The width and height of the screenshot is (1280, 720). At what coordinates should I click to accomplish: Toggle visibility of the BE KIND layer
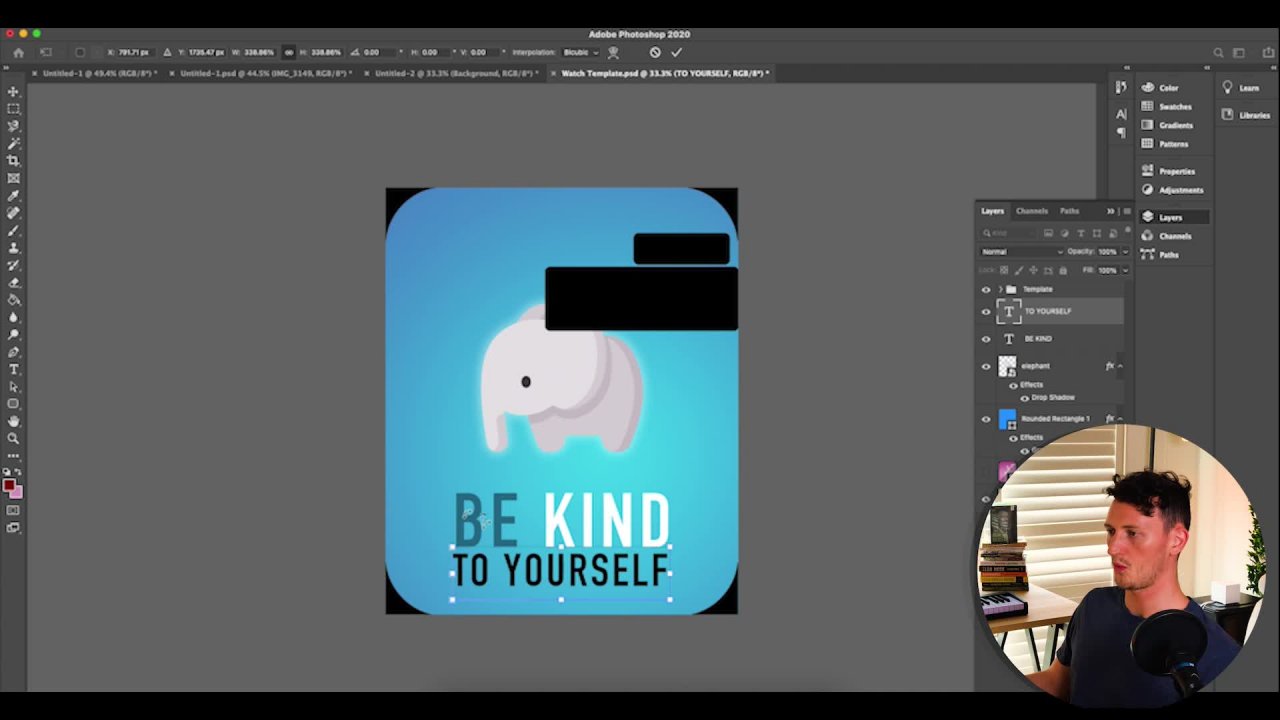click(x=986, y=339)
